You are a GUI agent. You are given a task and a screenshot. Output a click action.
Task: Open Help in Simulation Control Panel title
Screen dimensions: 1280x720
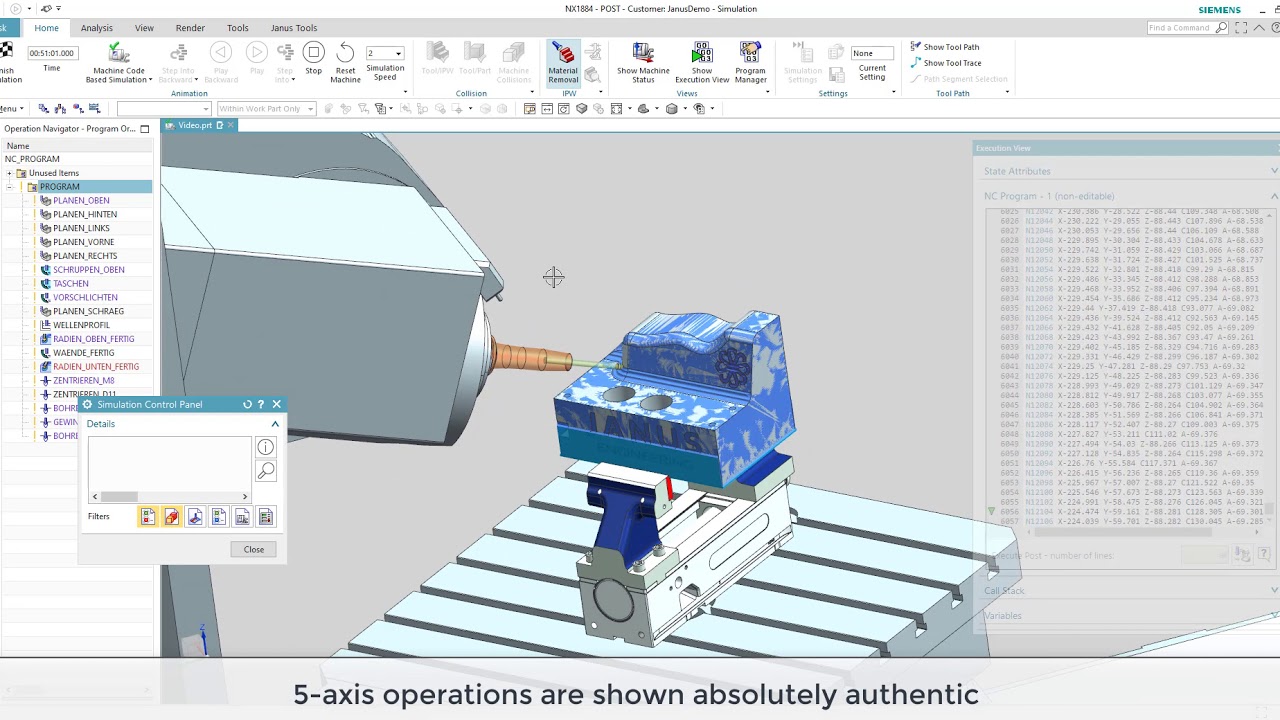261,405
